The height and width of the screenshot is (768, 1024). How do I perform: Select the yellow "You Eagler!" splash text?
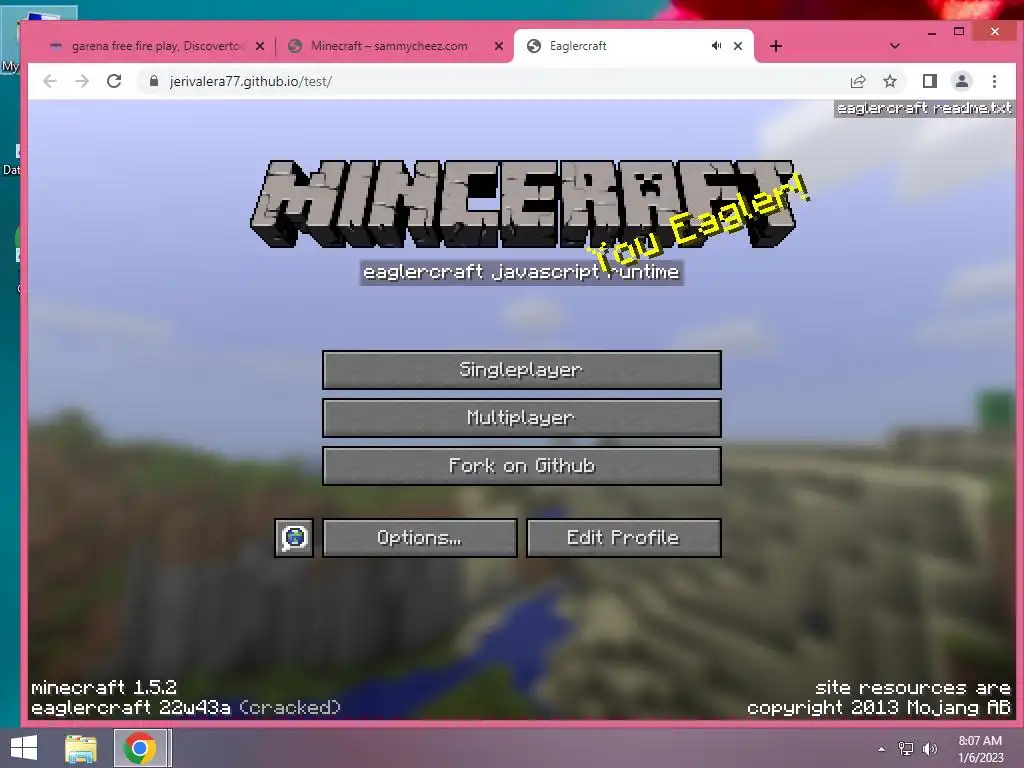pos(697,224)
